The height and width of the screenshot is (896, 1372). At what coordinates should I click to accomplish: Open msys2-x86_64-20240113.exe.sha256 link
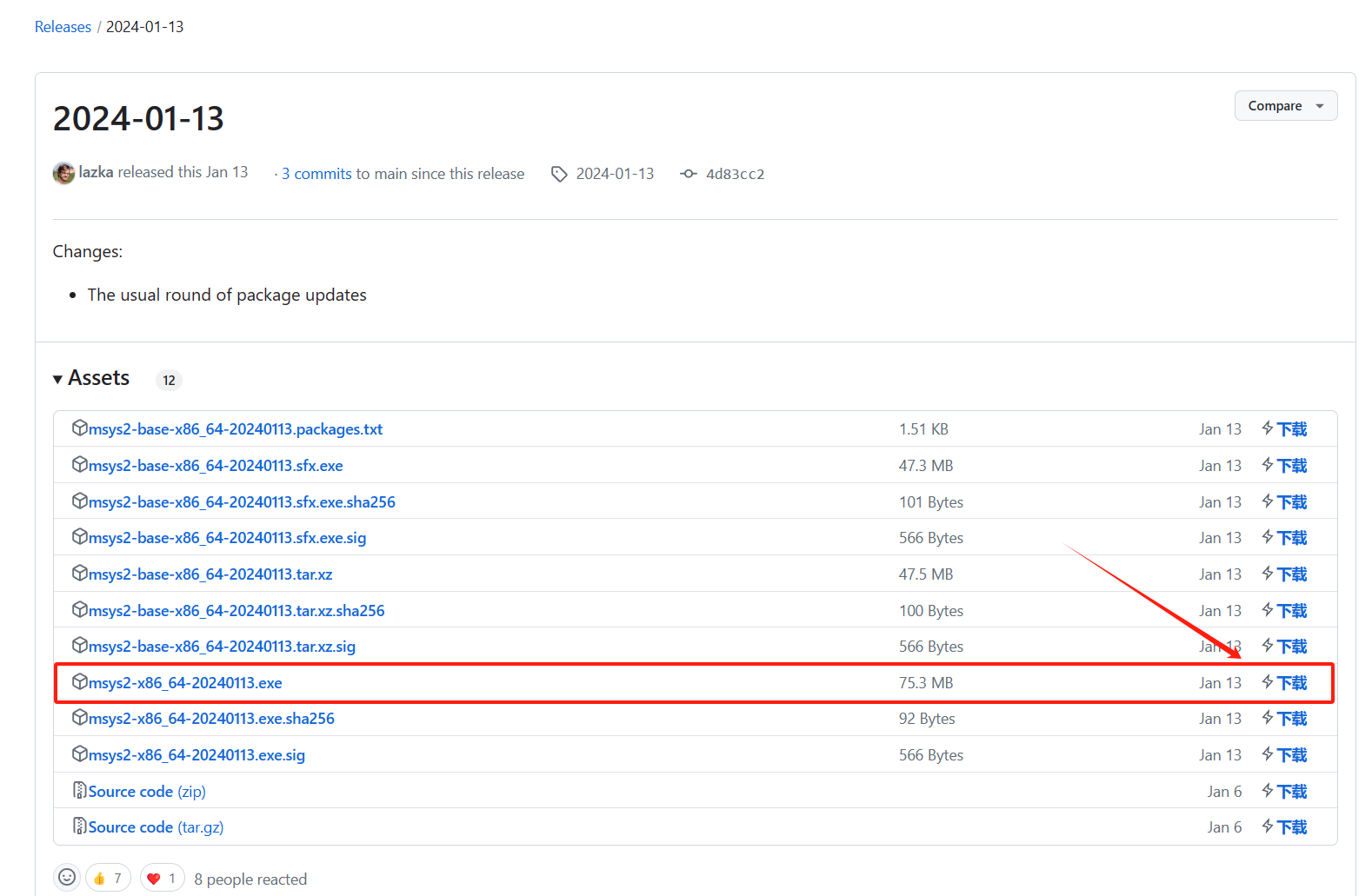pyautogui.click(x=211, y=719)
